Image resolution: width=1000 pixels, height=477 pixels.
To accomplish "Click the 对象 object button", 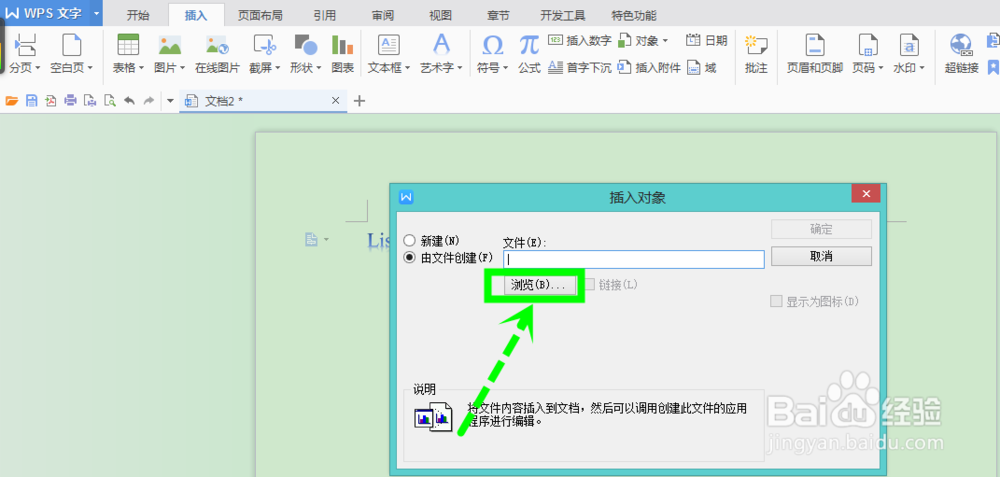I will point(639,41).
